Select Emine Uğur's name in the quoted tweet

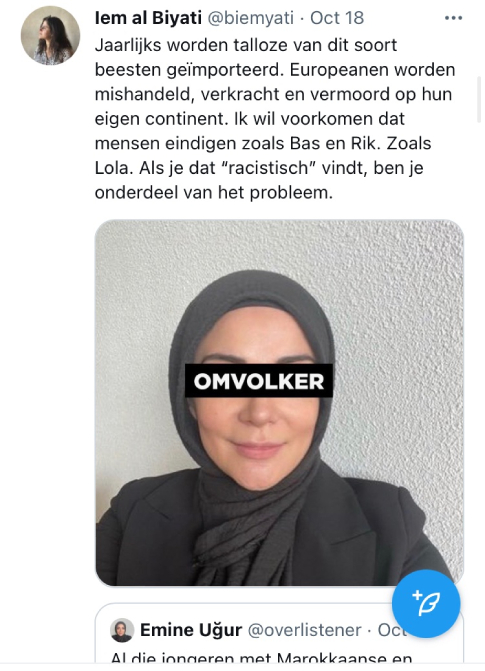pos(191,630)
